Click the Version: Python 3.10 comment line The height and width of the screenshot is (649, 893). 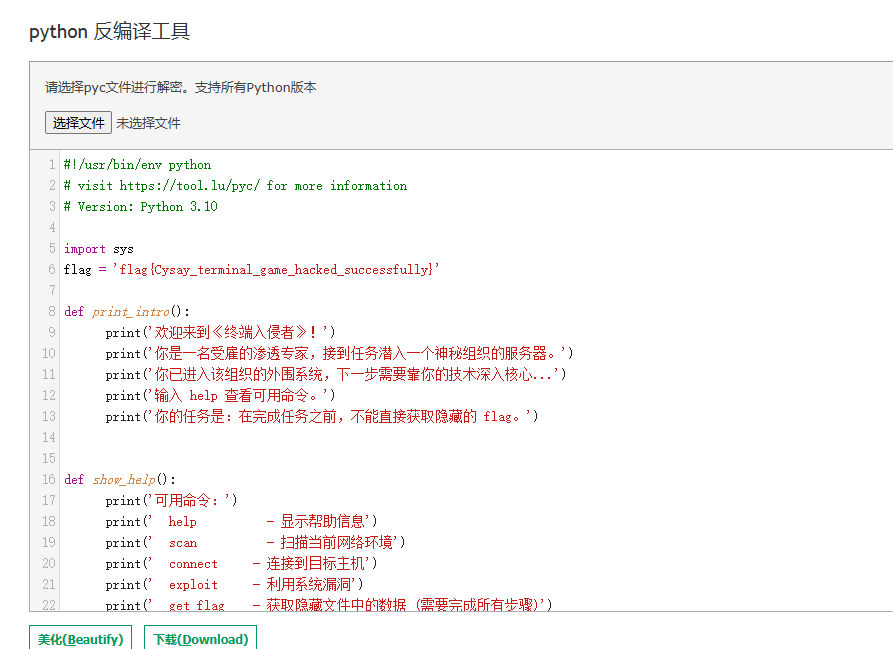(140, 207)
